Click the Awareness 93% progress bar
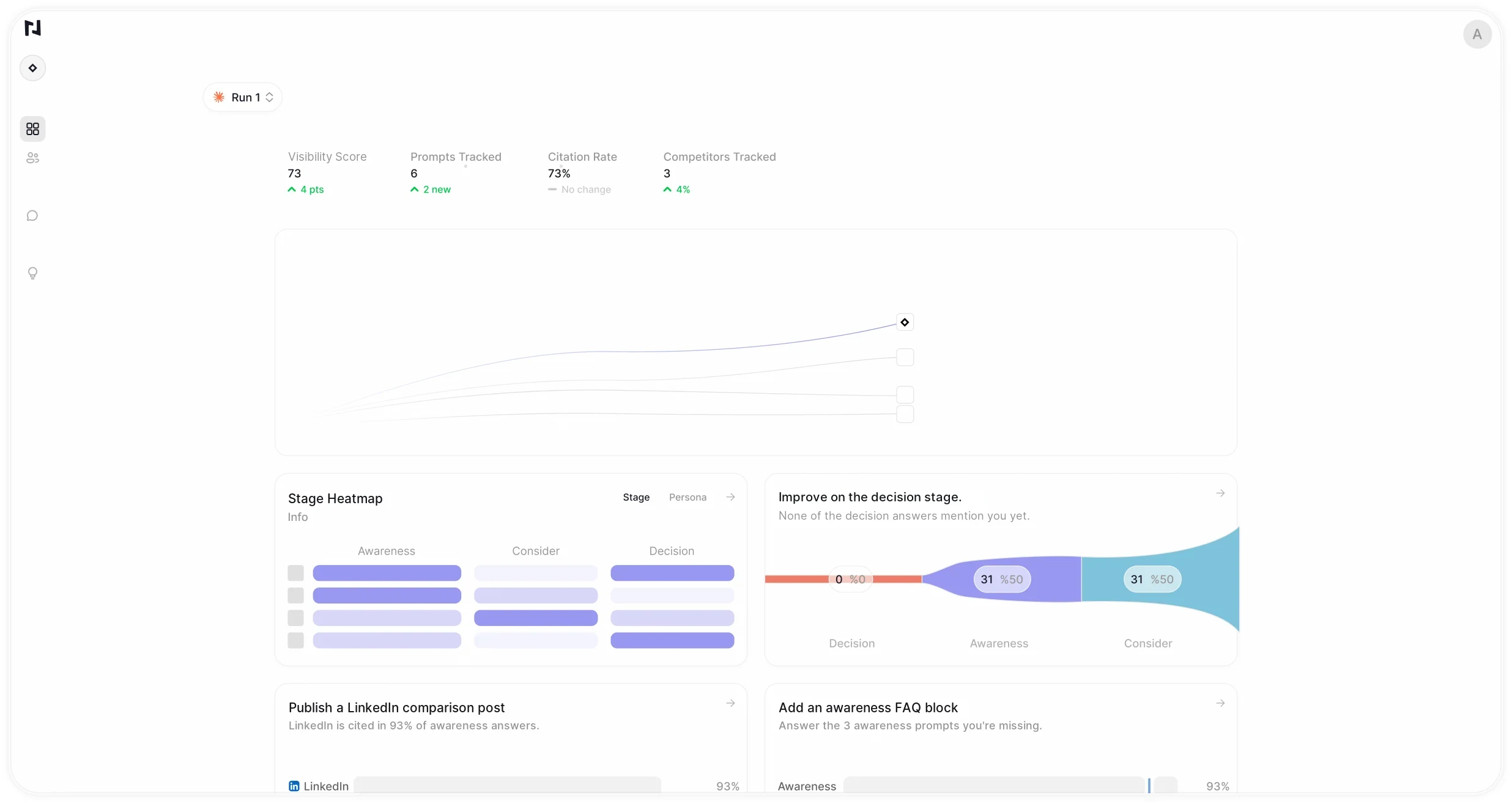Viewport: 1512px width, 804px height. point(1010,786)
